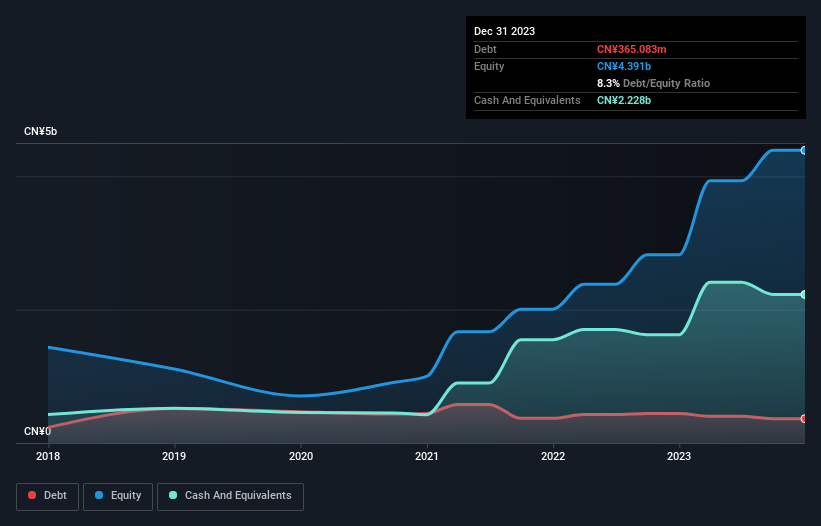The width and height of the screenshot is (821, 526).
Task: Click the Dec 31 2023 tooltip header
Action: pyautogui.click(x=504, y=31)
